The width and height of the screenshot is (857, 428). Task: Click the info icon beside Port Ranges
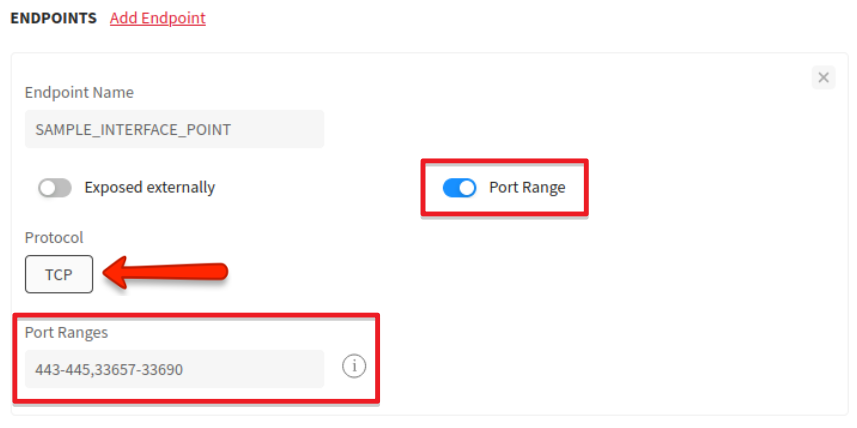(354, 366)
